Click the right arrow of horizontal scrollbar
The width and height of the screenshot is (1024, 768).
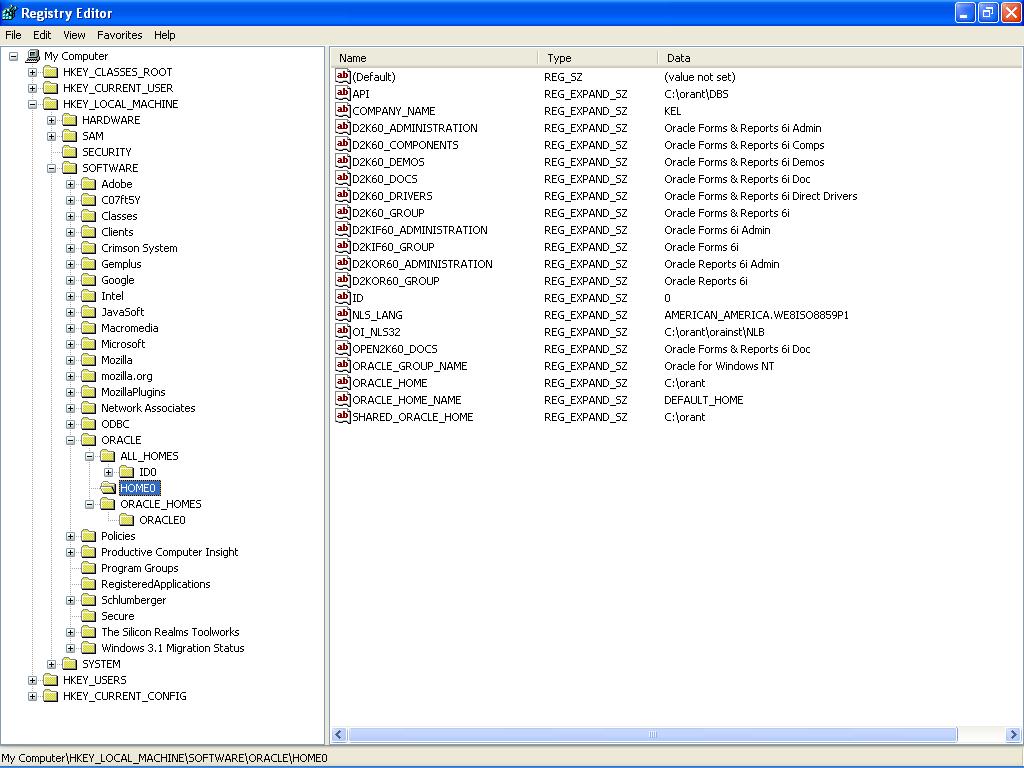tap(1013, 735)
